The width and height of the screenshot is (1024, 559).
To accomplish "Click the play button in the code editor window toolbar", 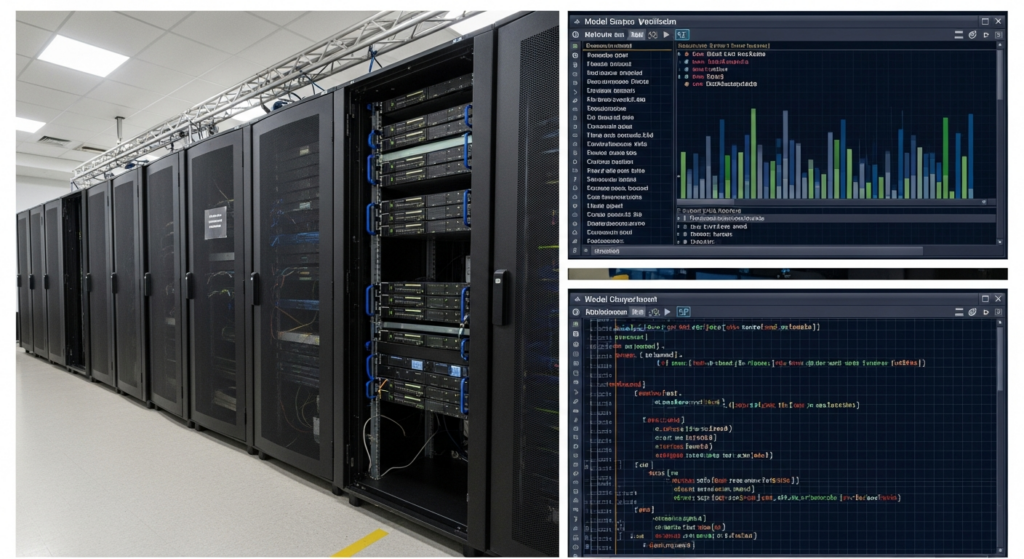I will [x=667, y=312].
